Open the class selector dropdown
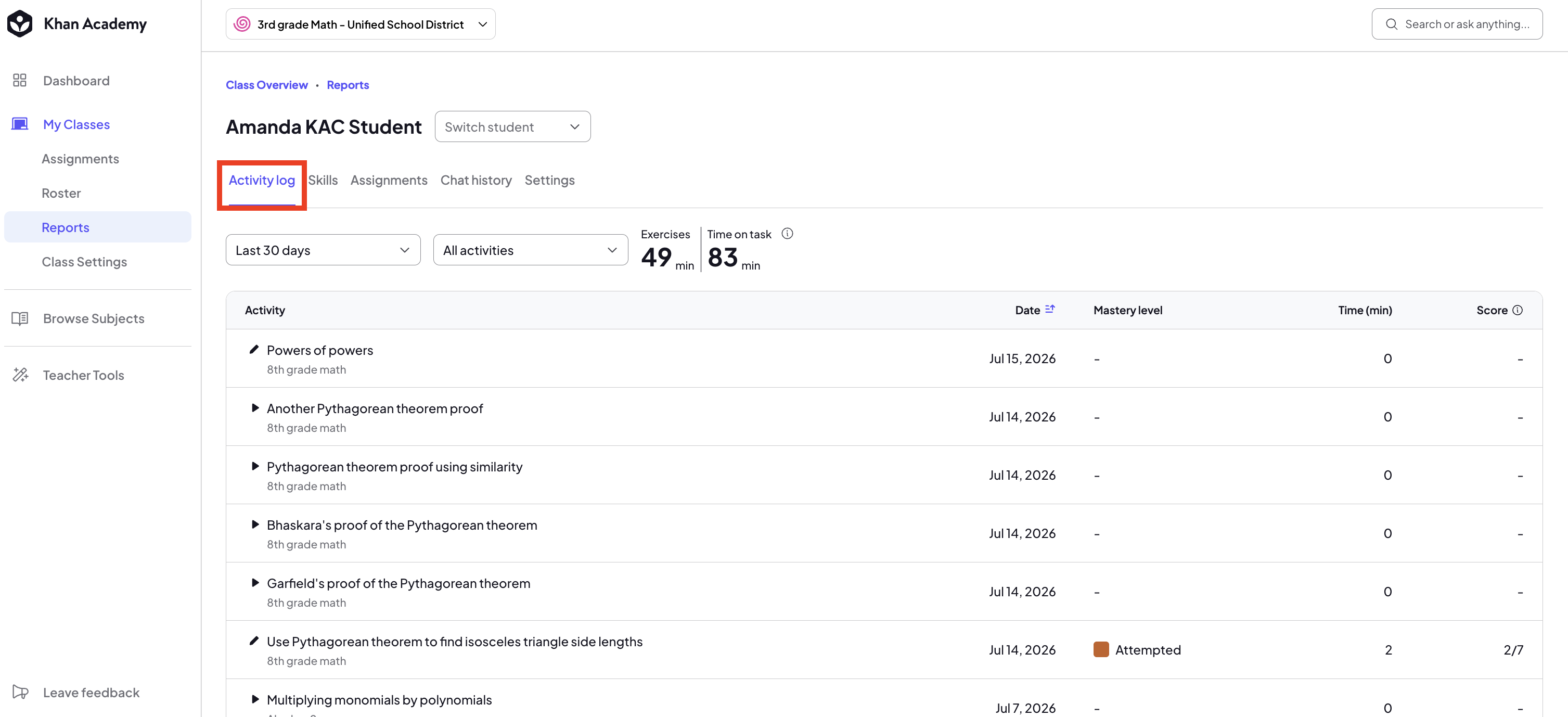Viewport: 1568px width, 717px height. 361,24
